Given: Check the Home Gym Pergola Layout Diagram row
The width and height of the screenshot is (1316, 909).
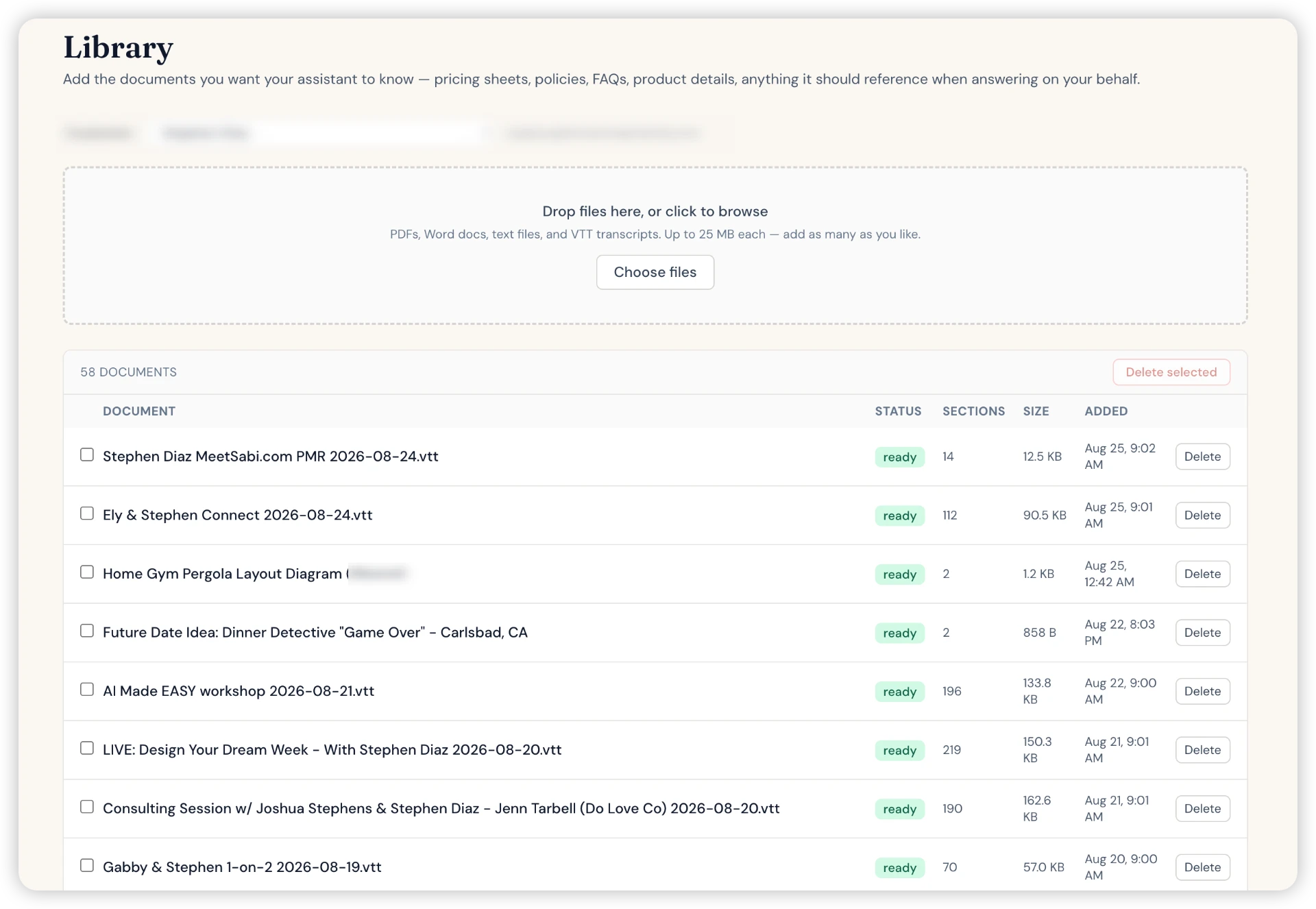Looking at the screenshot, I should pos(87,572).
